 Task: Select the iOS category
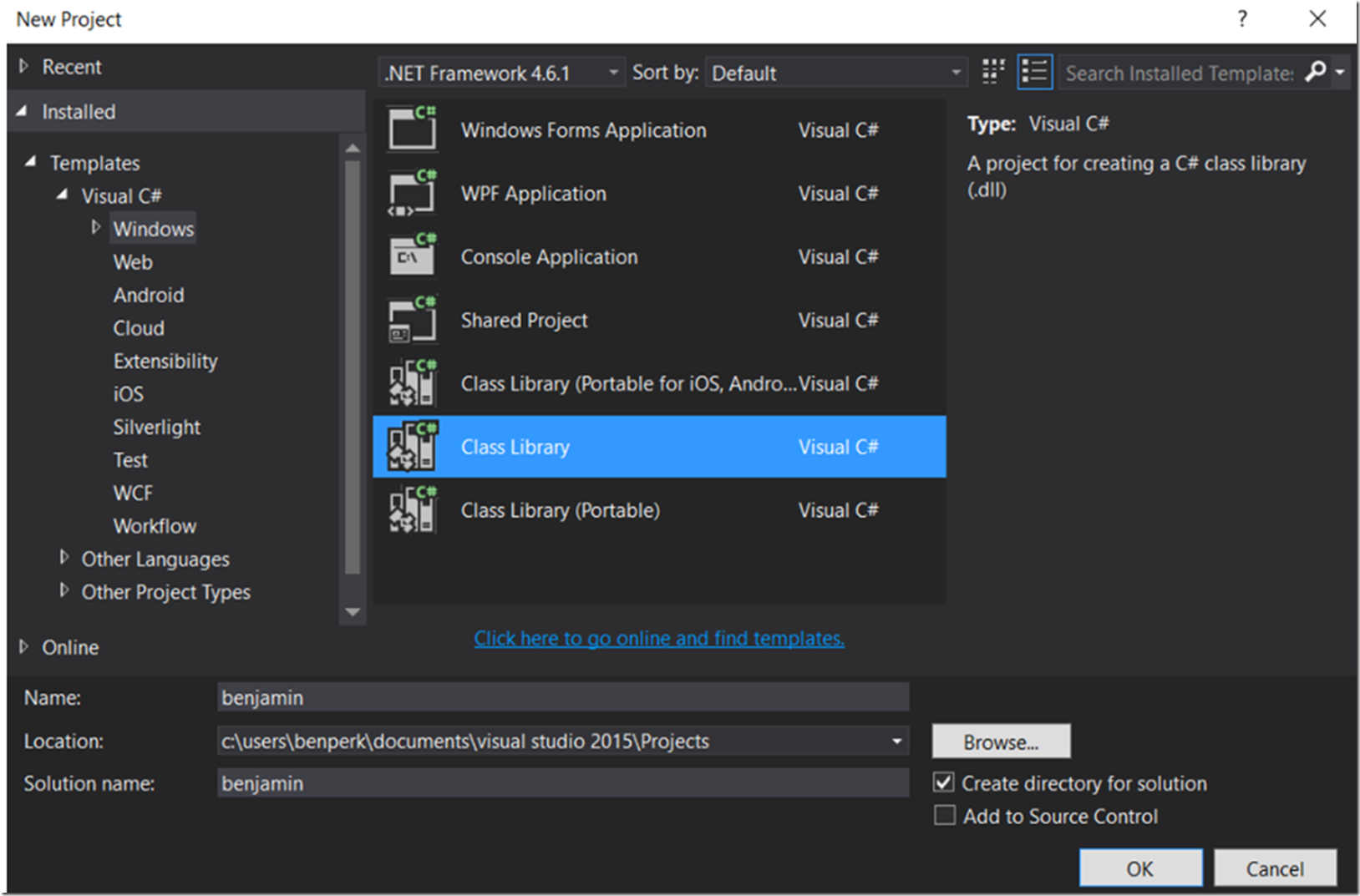pyautogui.click(x=129, y=394)
